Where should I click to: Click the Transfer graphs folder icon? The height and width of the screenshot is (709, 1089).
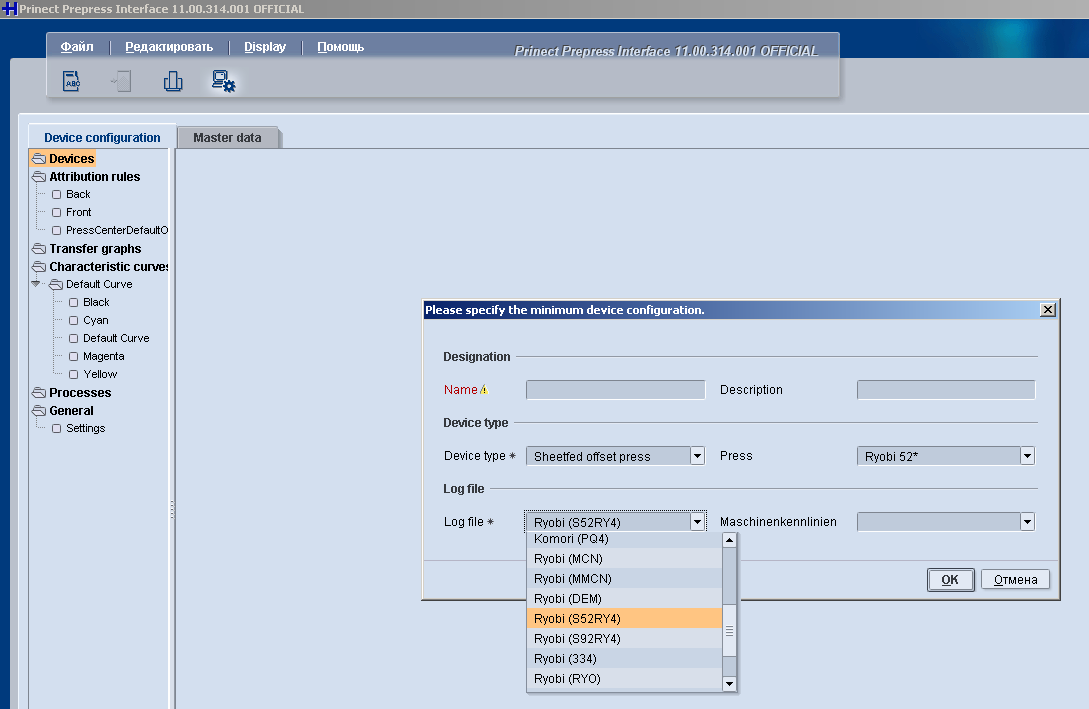coord(39,249)
